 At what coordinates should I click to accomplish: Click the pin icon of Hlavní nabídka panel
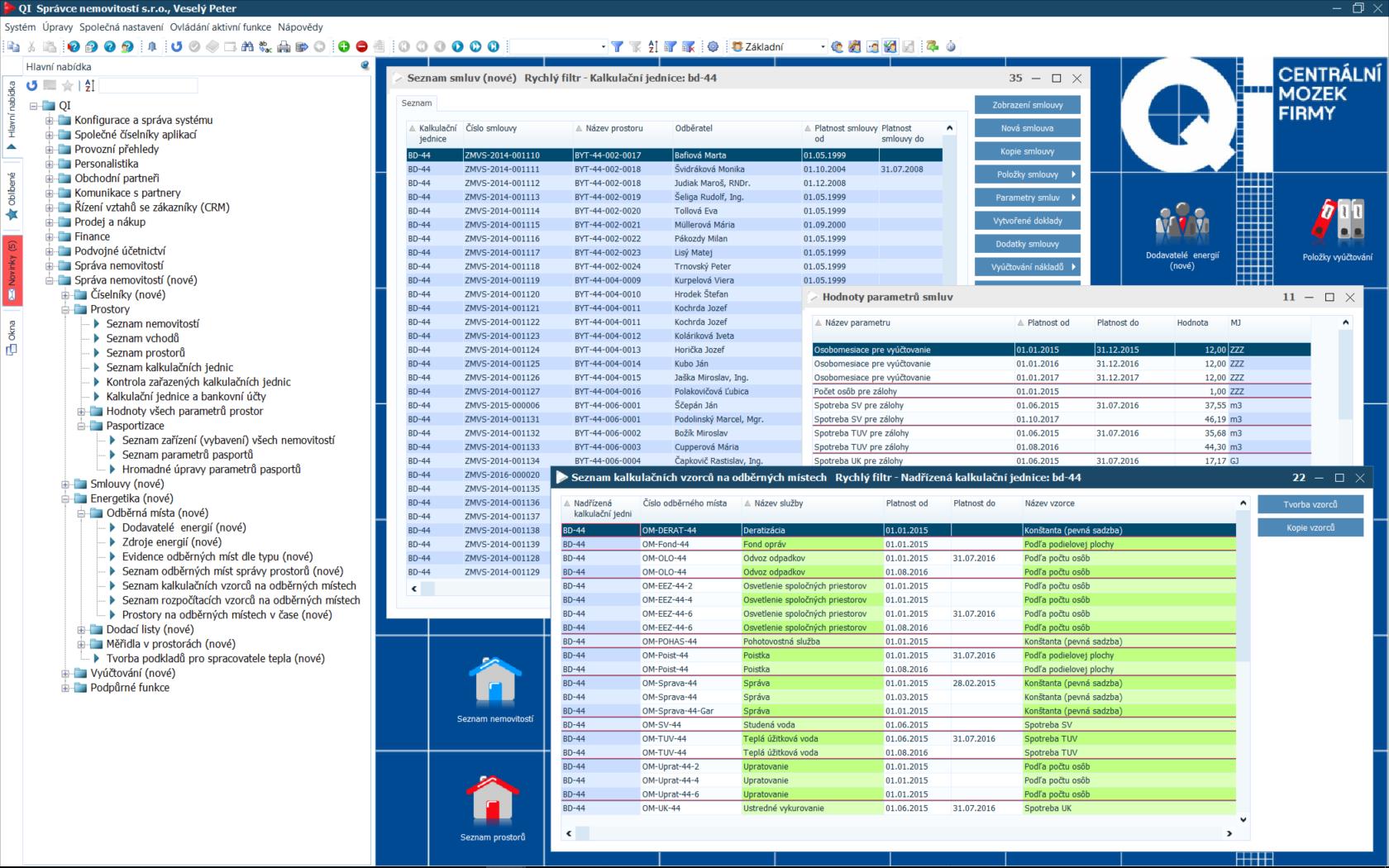(x=365, y=66)
